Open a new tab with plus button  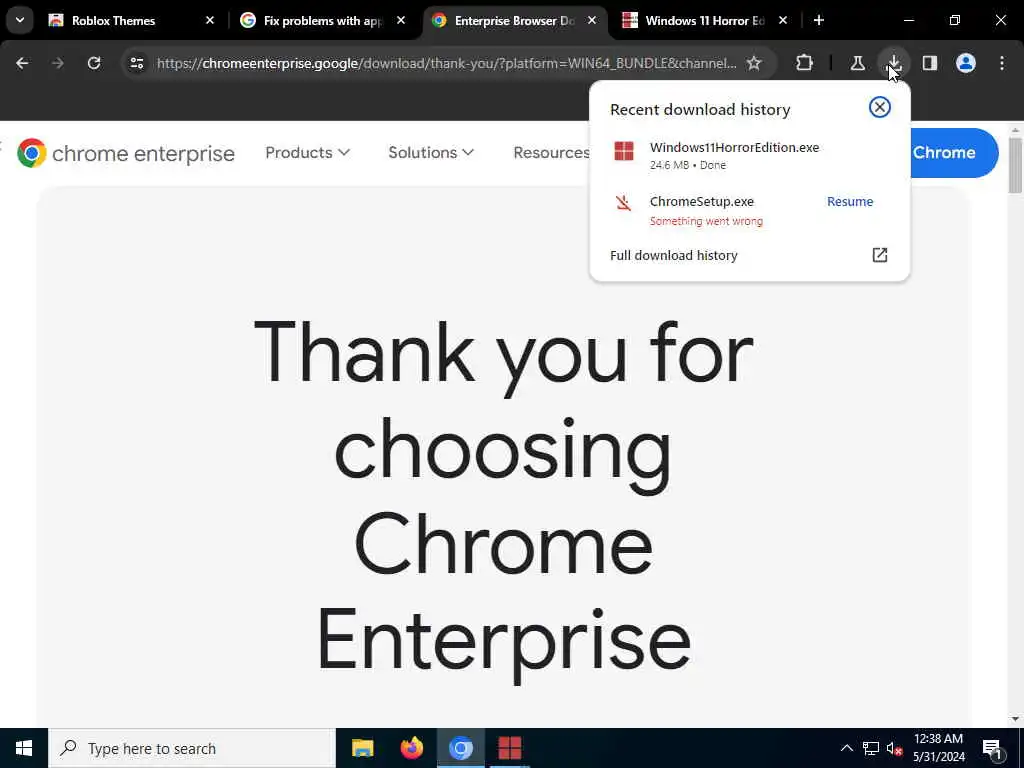819,20
